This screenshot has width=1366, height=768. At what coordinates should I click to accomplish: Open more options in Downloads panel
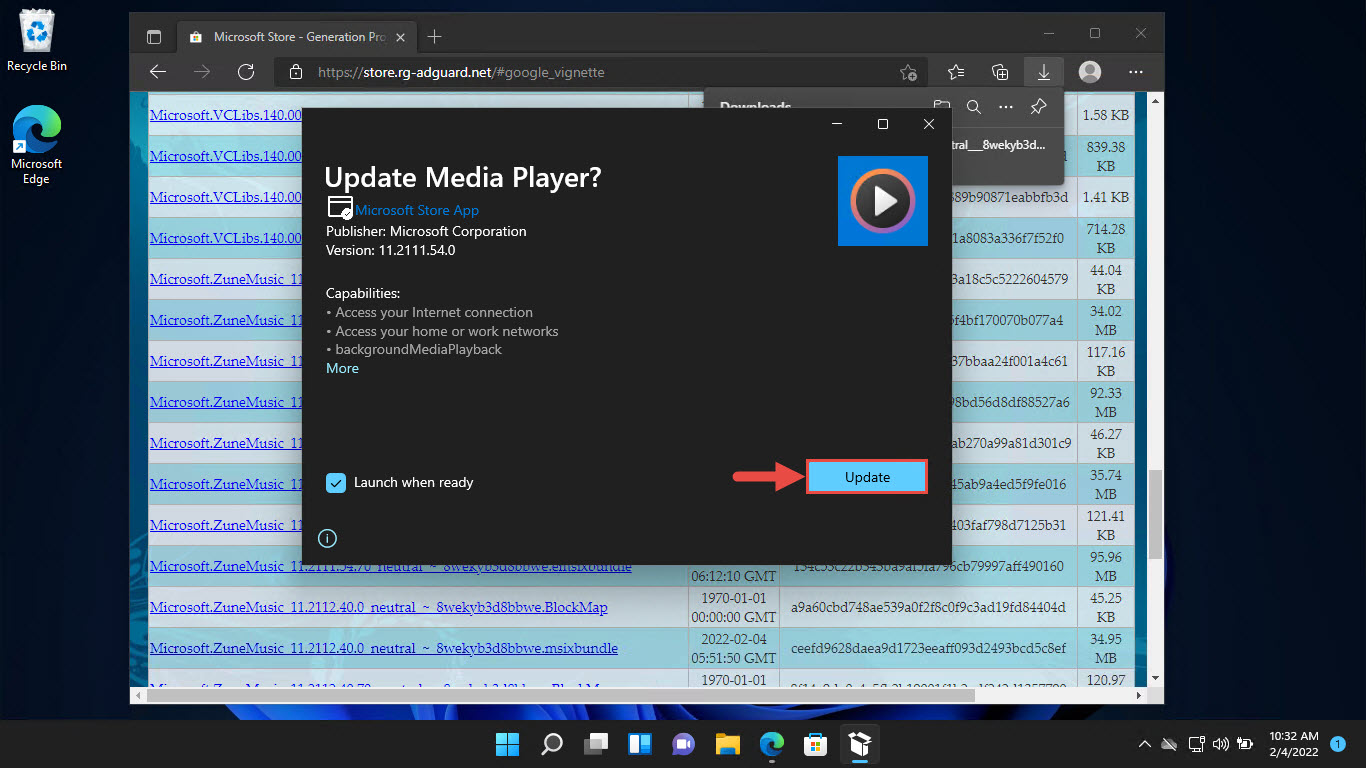point(1006,106)
